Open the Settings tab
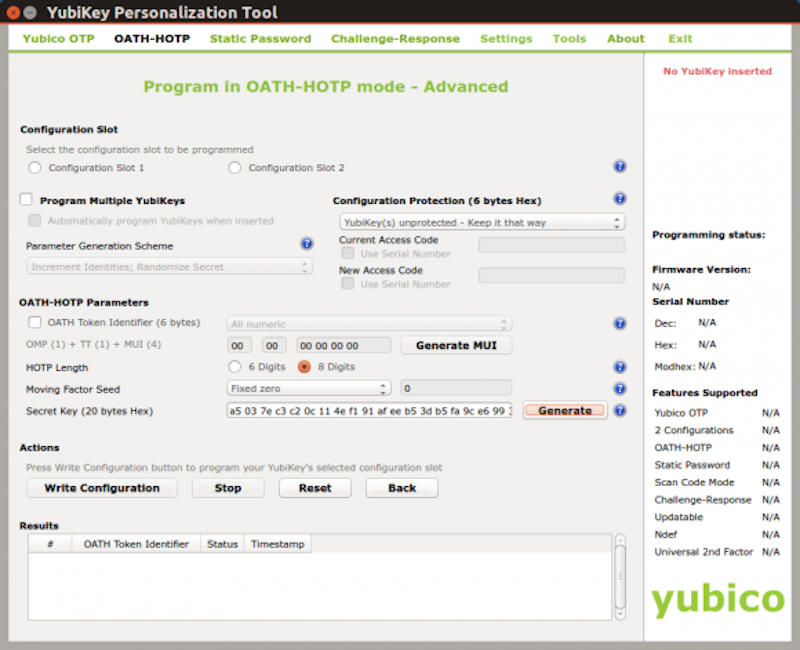Viewport: 800px width, 650px height. point(506,39)
